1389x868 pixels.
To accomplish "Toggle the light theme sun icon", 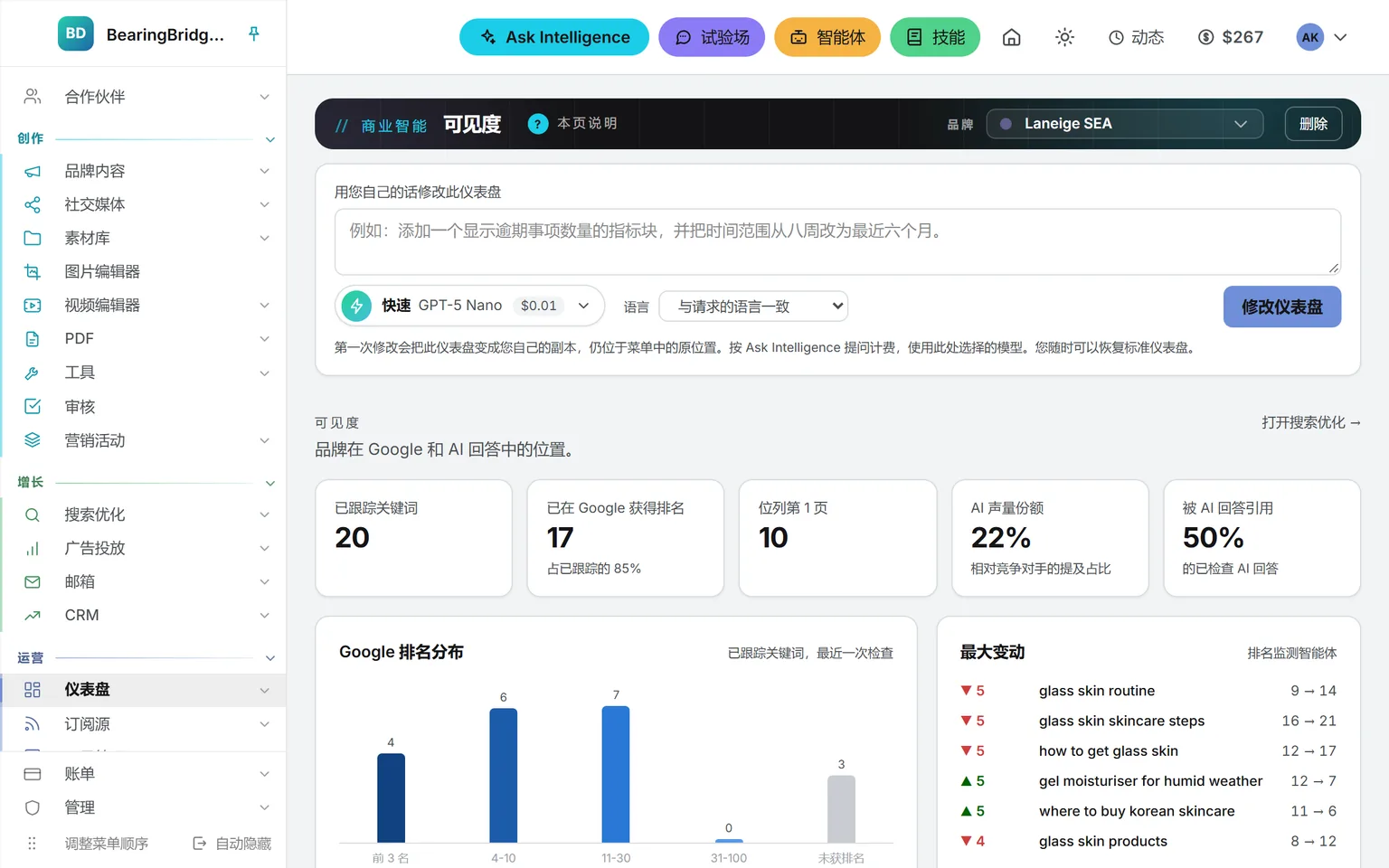I will (1064, 37).
